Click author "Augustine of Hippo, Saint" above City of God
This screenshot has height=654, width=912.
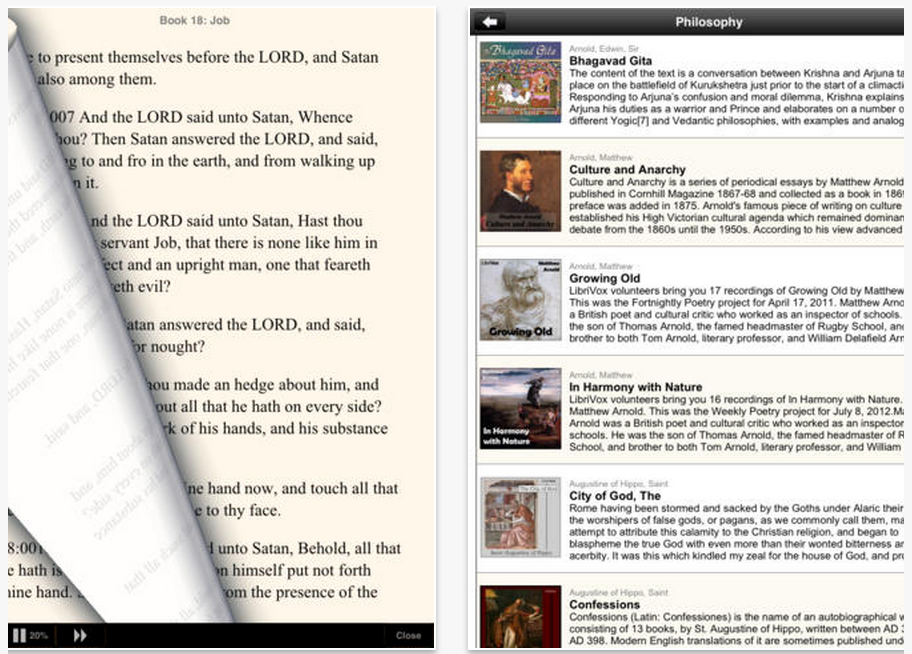click(x=619, y=484)
